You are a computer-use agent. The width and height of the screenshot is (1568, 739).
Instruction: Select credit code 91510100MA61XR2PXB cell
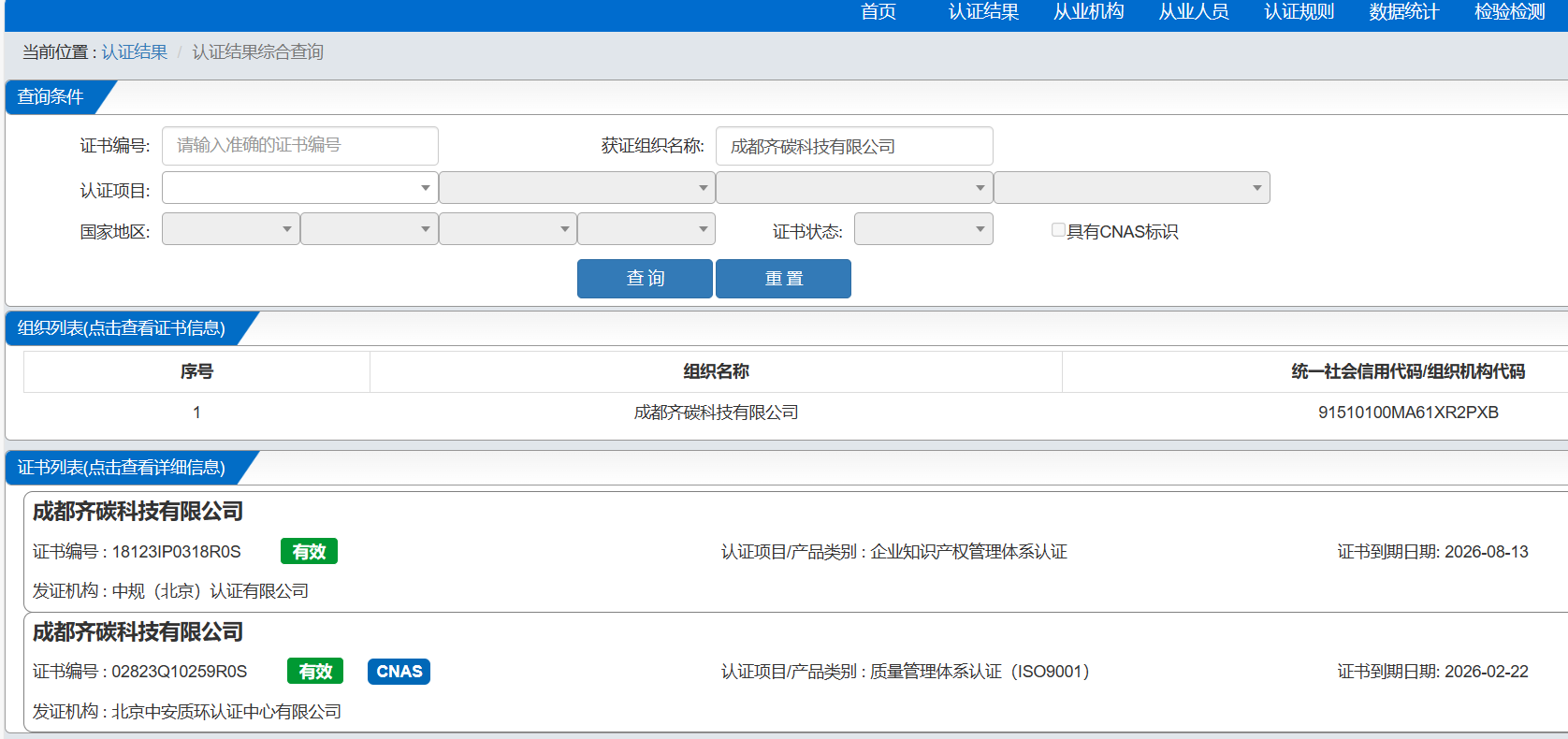[1408, 413]
